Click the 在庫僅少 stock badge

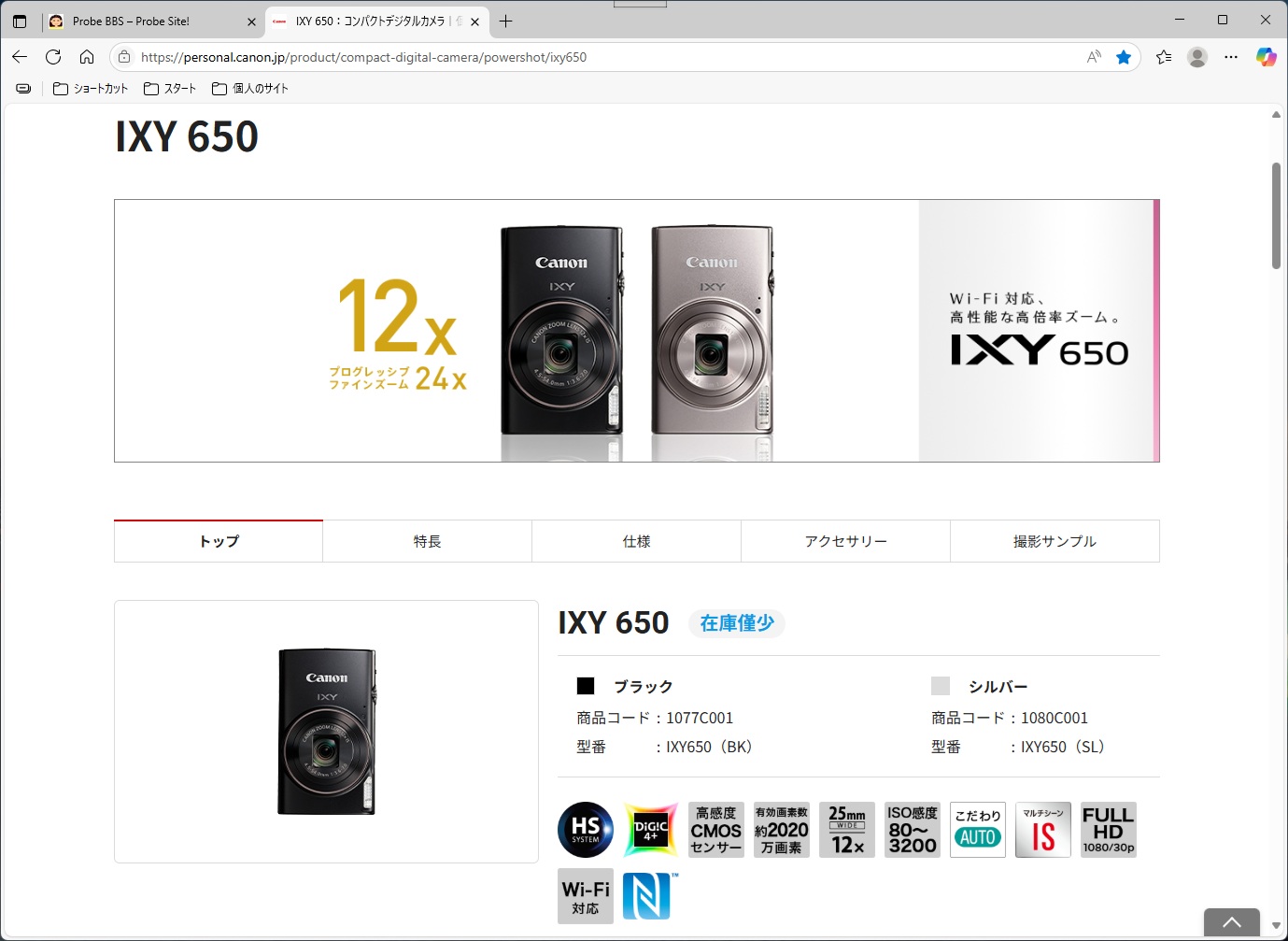click(737, 623)
